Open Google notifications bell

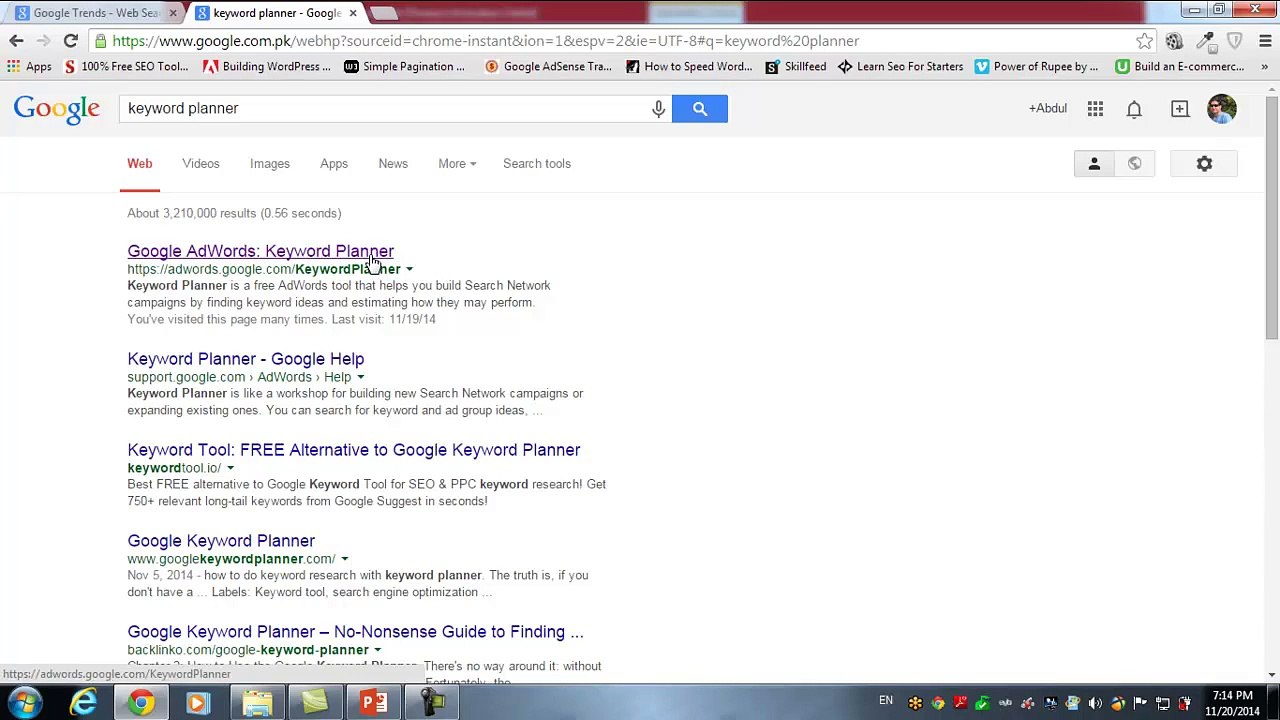1134,108
